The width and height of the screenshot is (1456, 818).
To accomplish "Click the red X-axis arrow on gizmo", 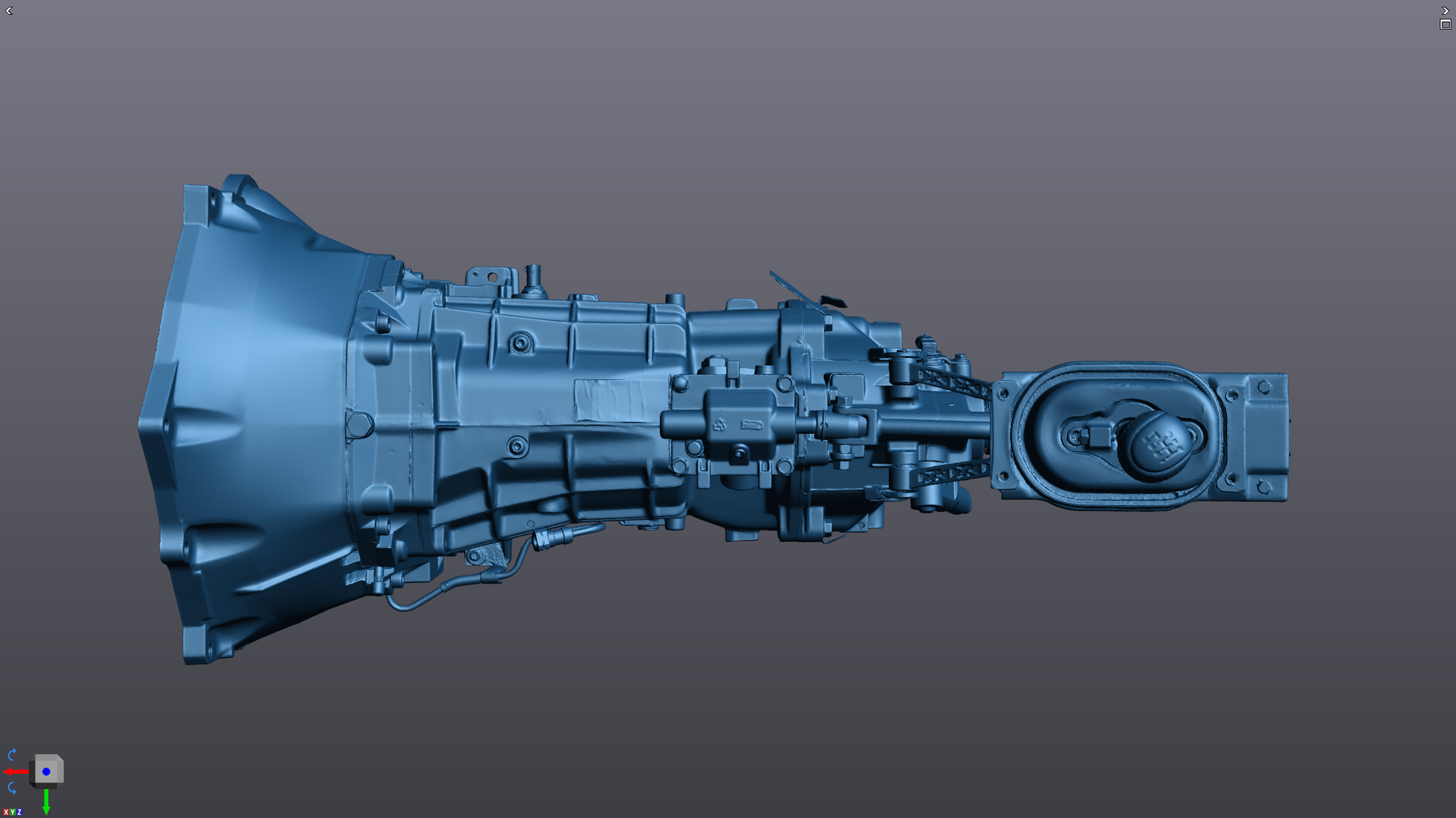I will point(16,772).
